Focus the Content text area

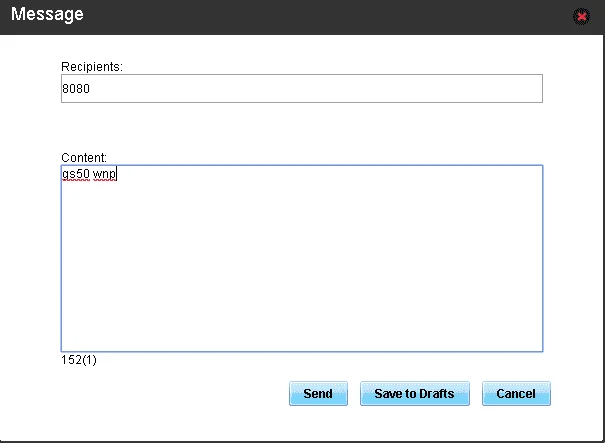302,258
